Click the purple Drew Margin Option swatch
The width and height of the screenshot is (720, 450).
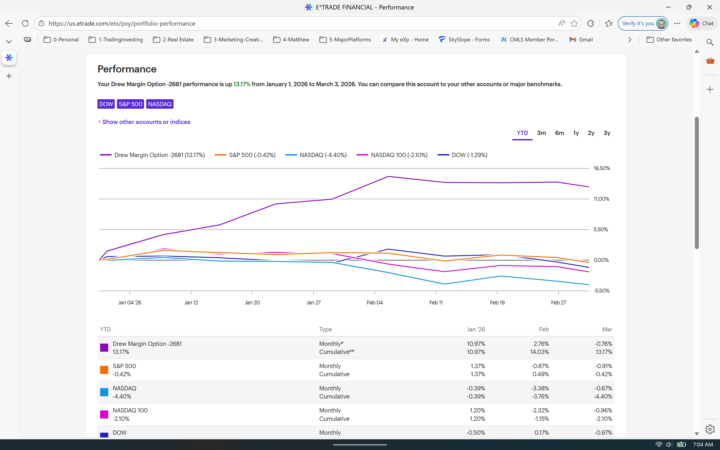(x=104, y=348)
